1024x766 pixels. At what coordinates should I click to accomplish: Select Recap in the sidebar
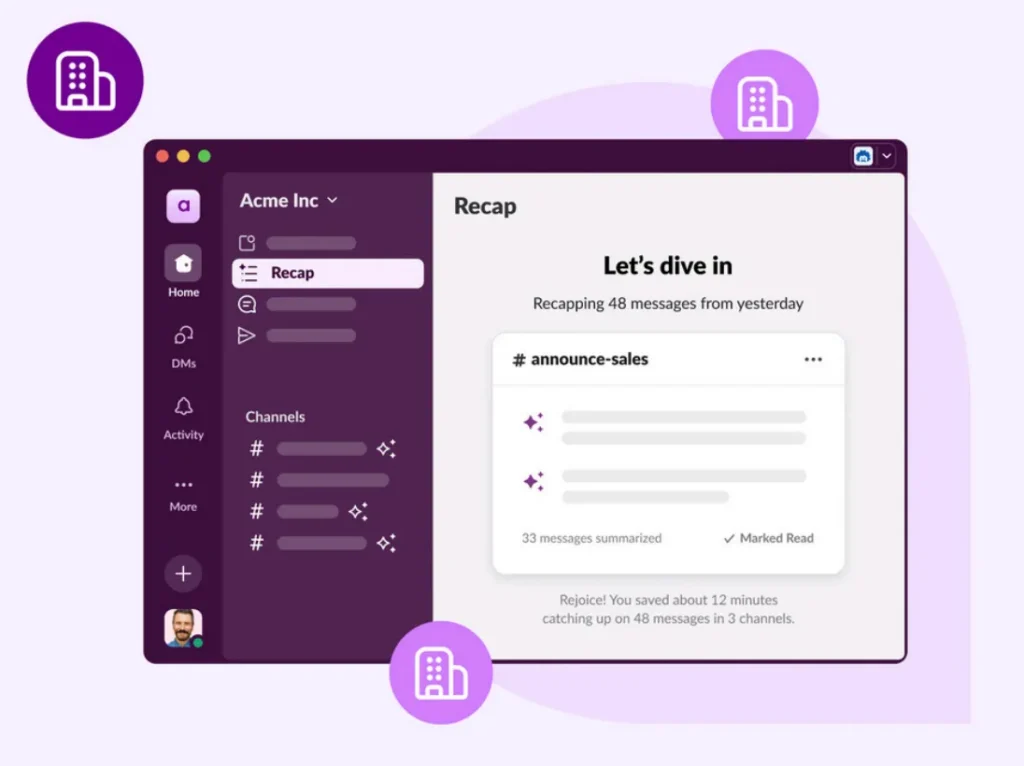point(295,272)
